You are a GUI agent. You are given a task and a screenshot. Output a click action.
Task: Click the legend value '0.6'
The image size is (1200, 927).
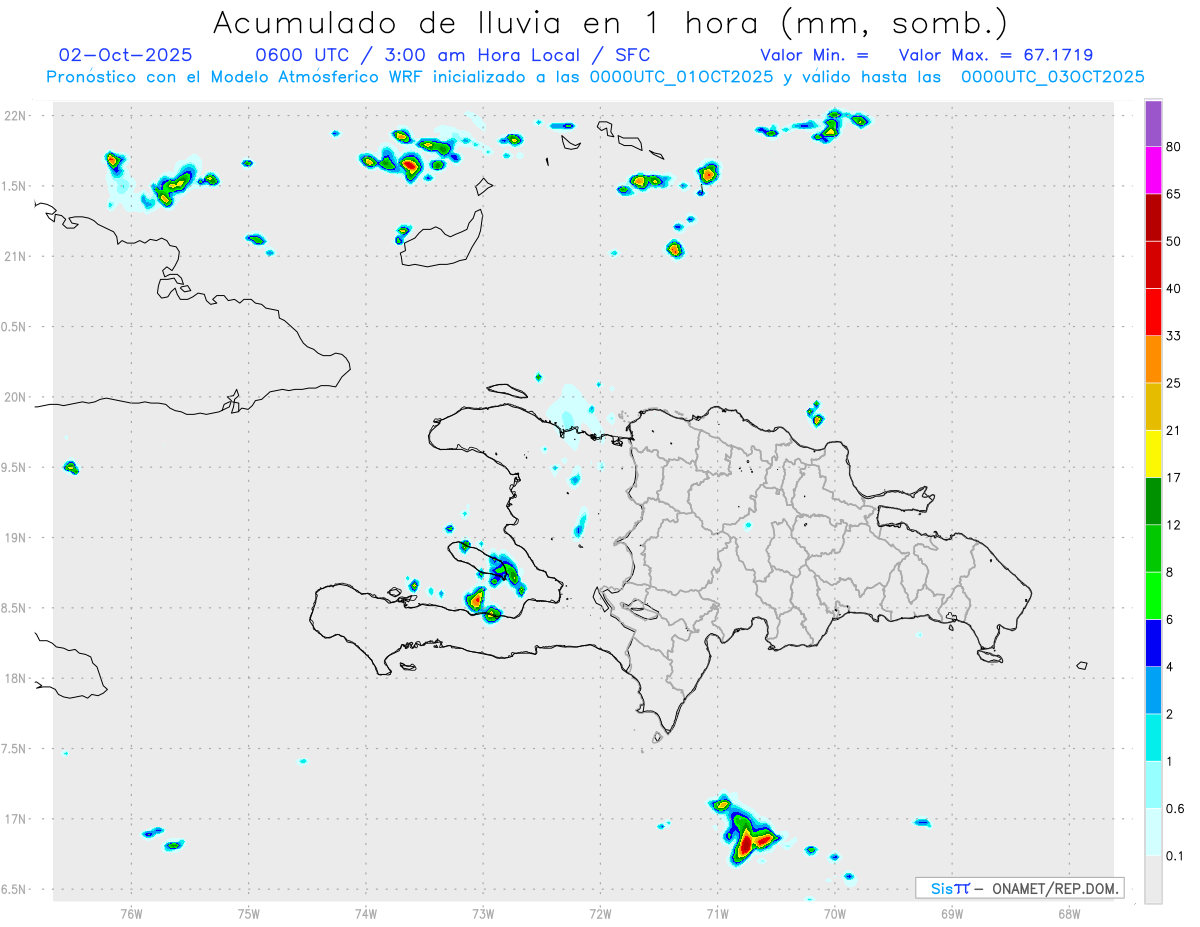[1175, 808]
